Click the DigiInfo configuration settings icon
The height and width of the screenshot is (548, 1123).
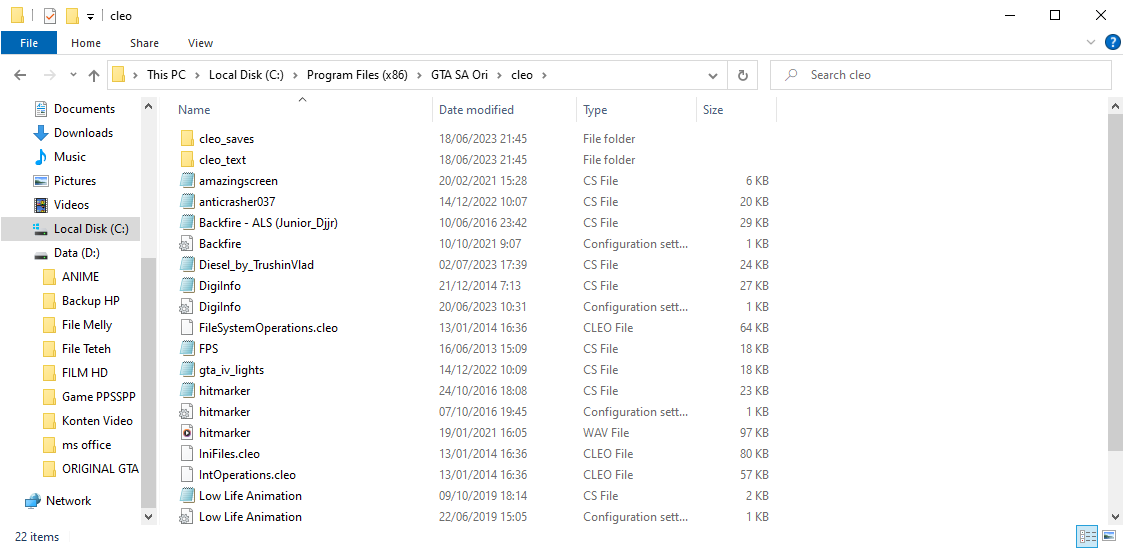[186, 307]
